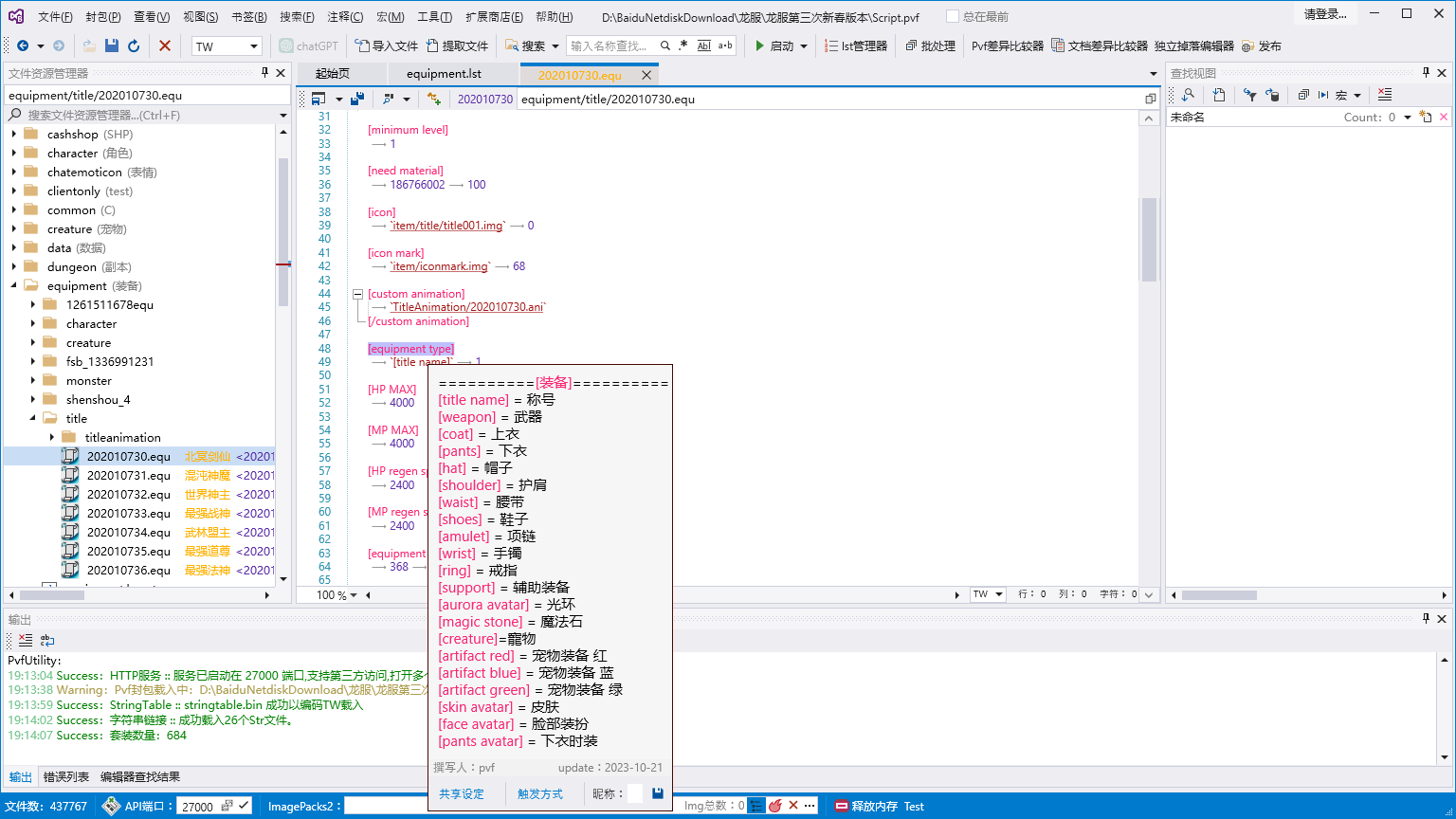Screen dimensions: 1456x819
Task: Click the refresh icon in main toolbar
Action: pos(134,45)
